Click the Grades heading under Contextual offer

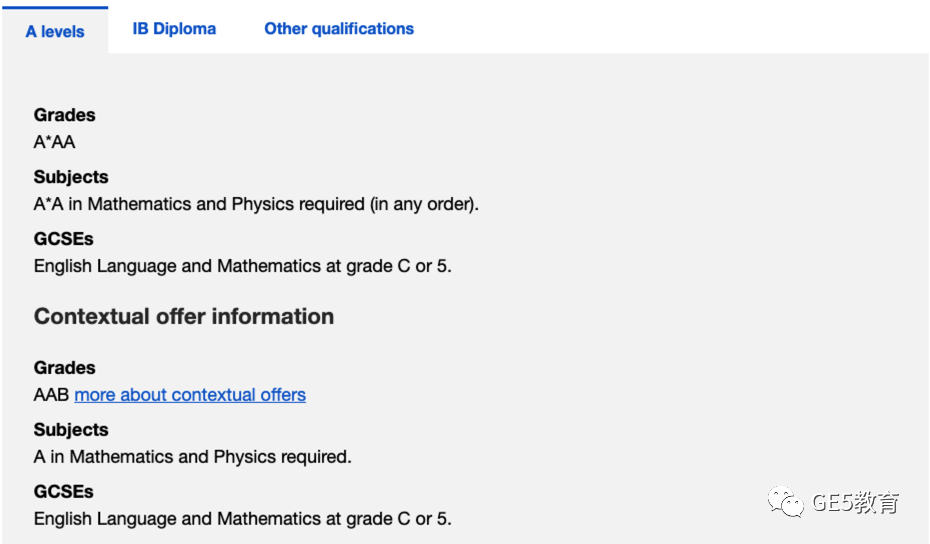click(x=65, y=367)
